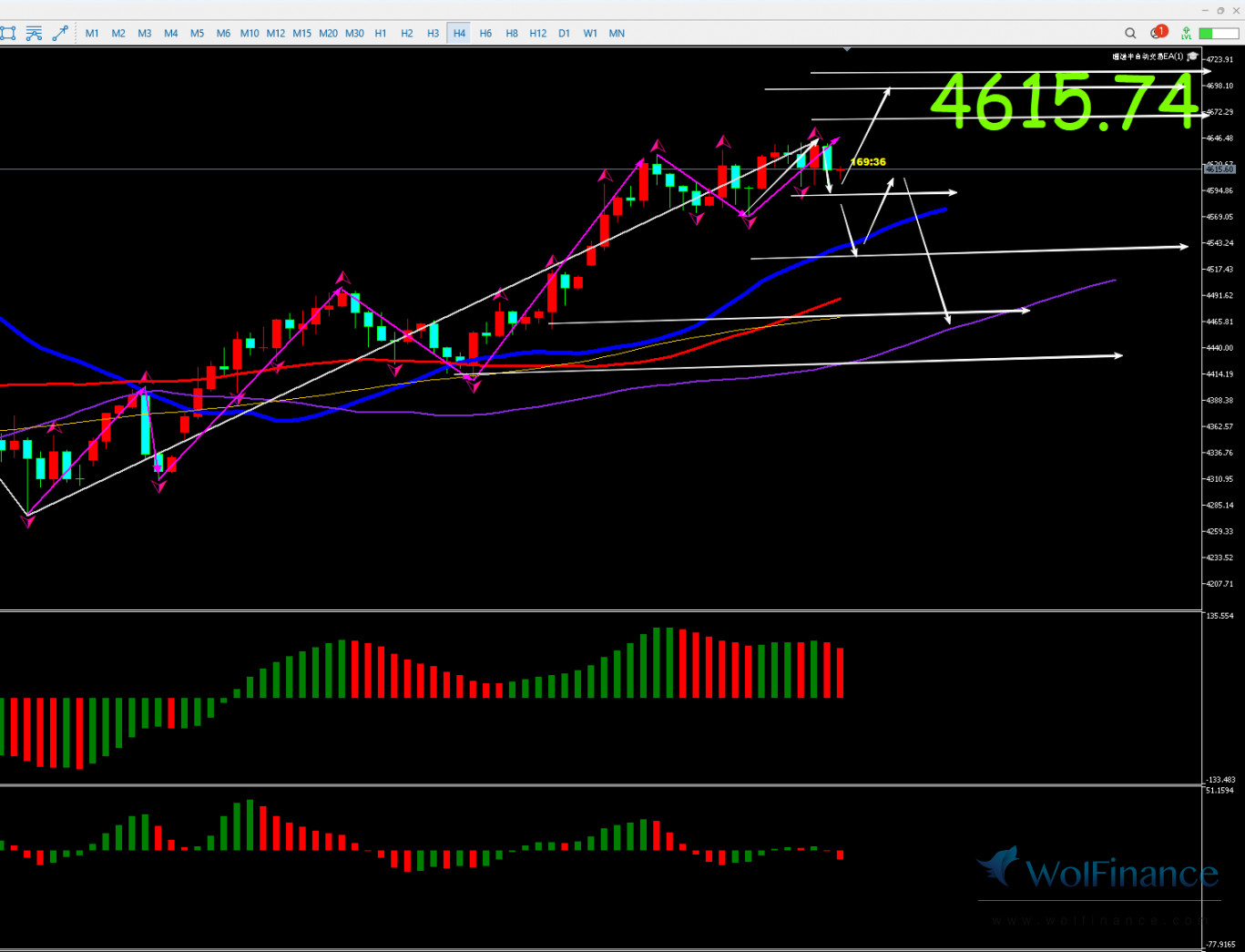Restore down the application window

(1220, 10)
